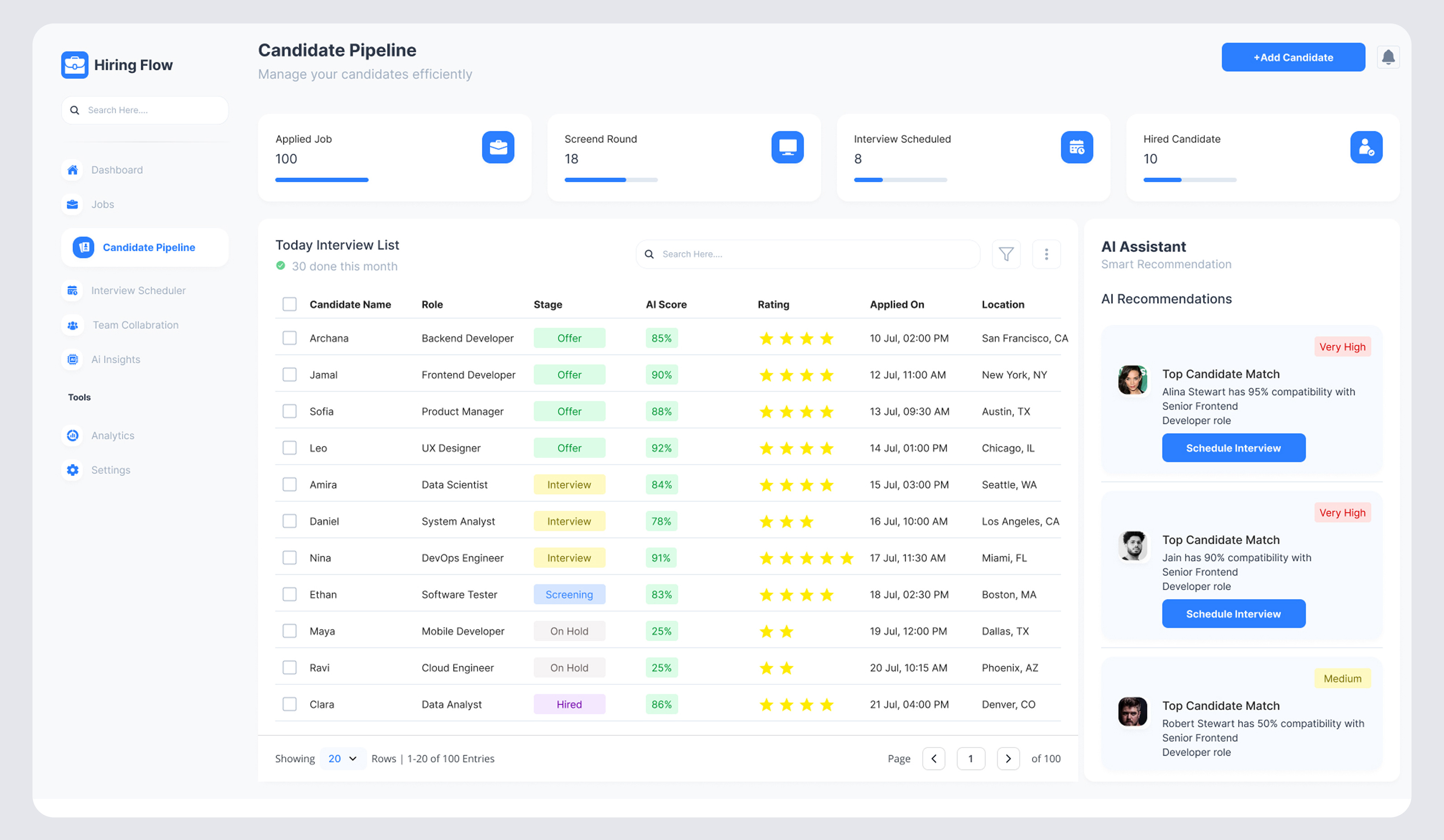Click the Hired Candidate card icon
The width and height of the screenshot is (1444, 840).
(1367, 147)
